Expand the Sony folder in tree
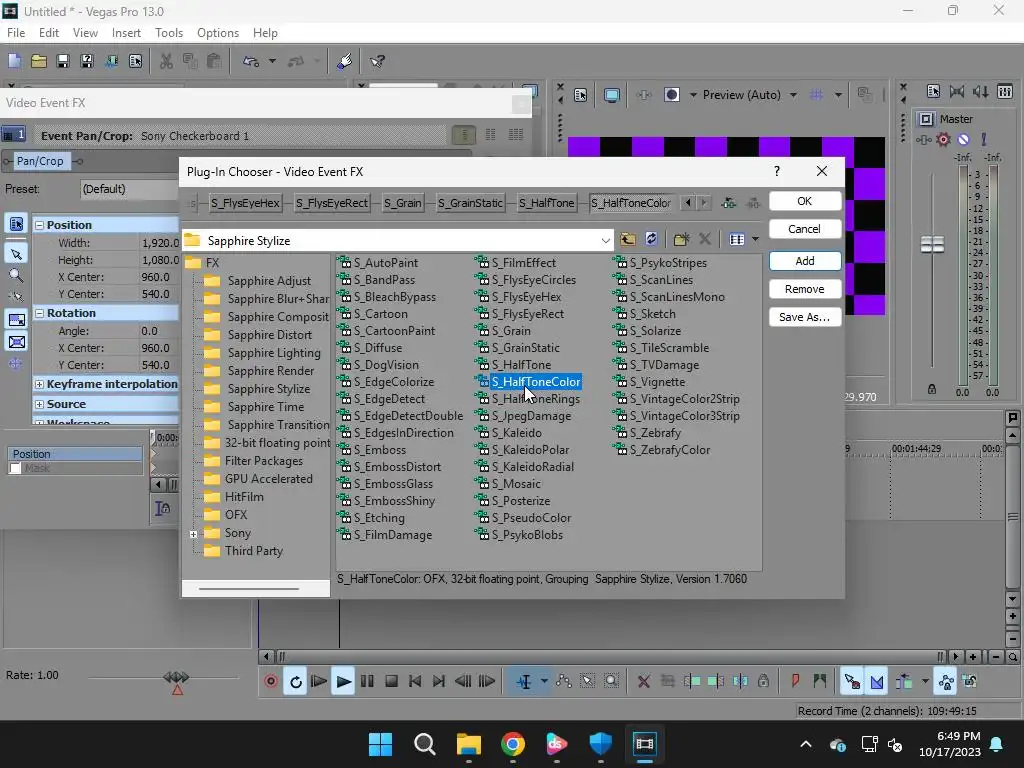1024x768 pixels. click(x=193, y=534)
